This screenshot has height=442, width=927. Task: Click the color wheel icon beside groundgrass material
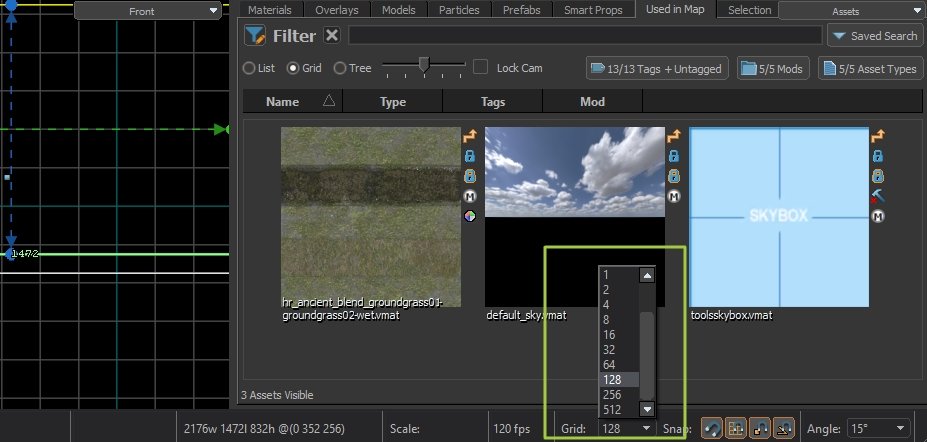pos(469,216)
